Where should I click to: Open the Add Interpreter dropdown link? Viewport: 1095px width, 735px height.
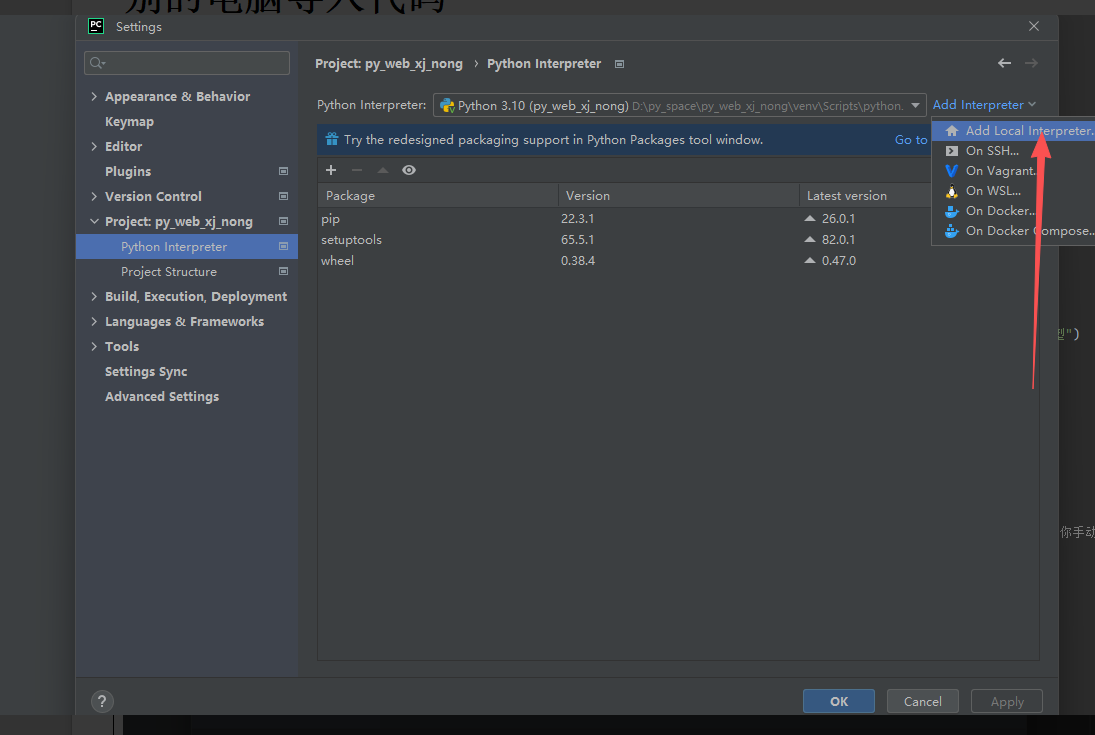[x=984, y=105]
